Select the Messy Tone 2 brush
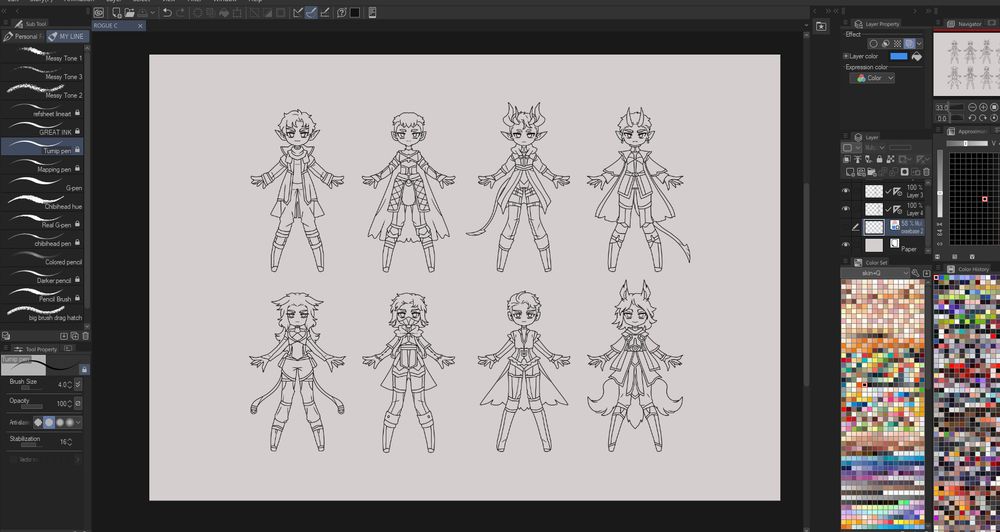1000x532 pixels. [x=42, y=92]
